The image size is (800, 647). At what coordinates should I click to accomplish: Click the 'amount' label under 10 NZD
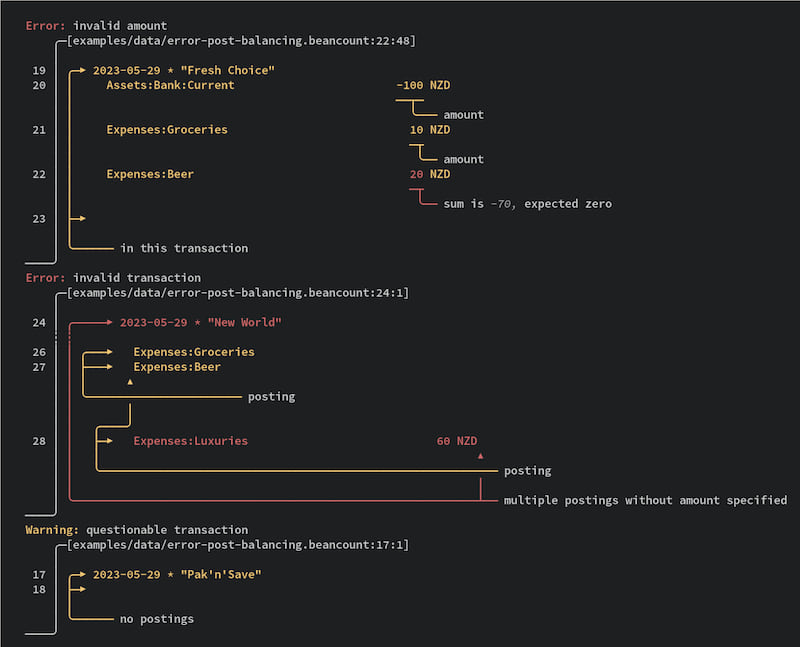coord(463,159)
